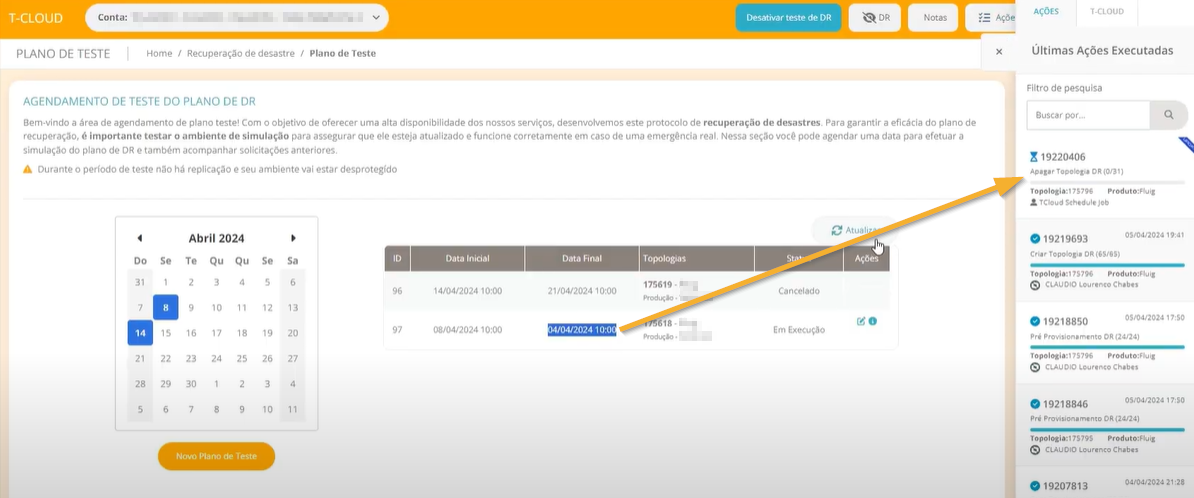This screenshot has height=498, width=1194.
Task: Click progress bar of Apagar Topologia DR
Action: click(x=1107, y=183)
